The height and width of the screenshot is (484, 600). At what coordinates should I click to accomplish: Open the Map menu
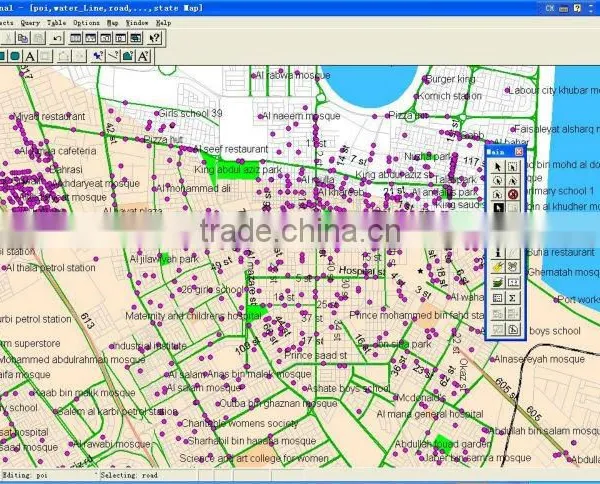(x=112, y=23)
